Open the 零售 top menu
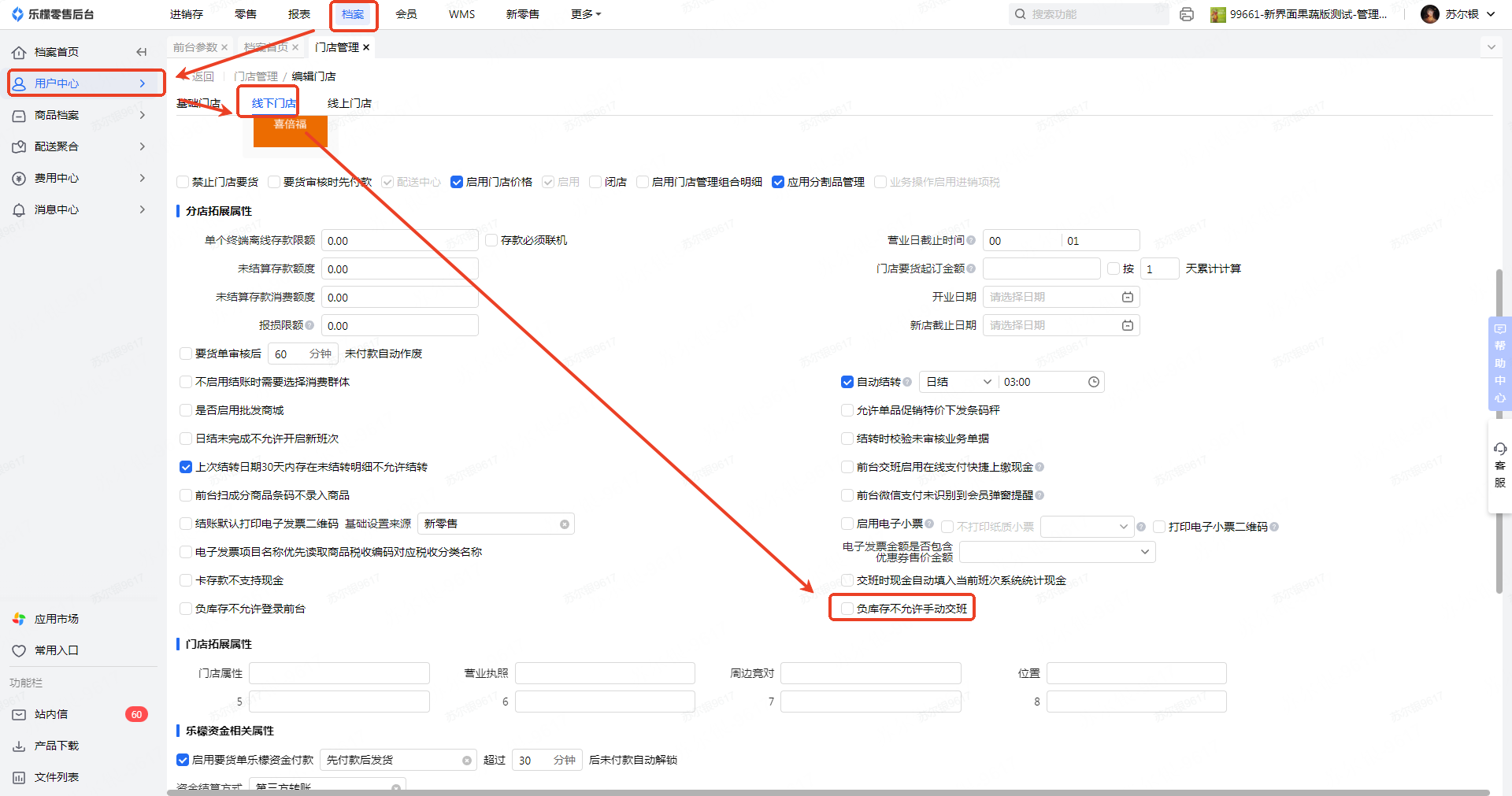 pos(246,14)
